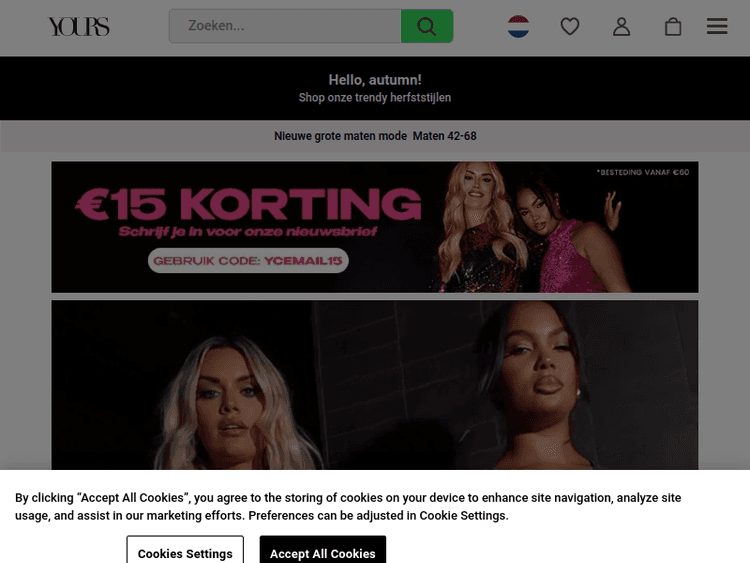Image resolution: width=750 pixels, height=563 pixels.
Task: Open the hamburger menu
Action: click(717, 26)
